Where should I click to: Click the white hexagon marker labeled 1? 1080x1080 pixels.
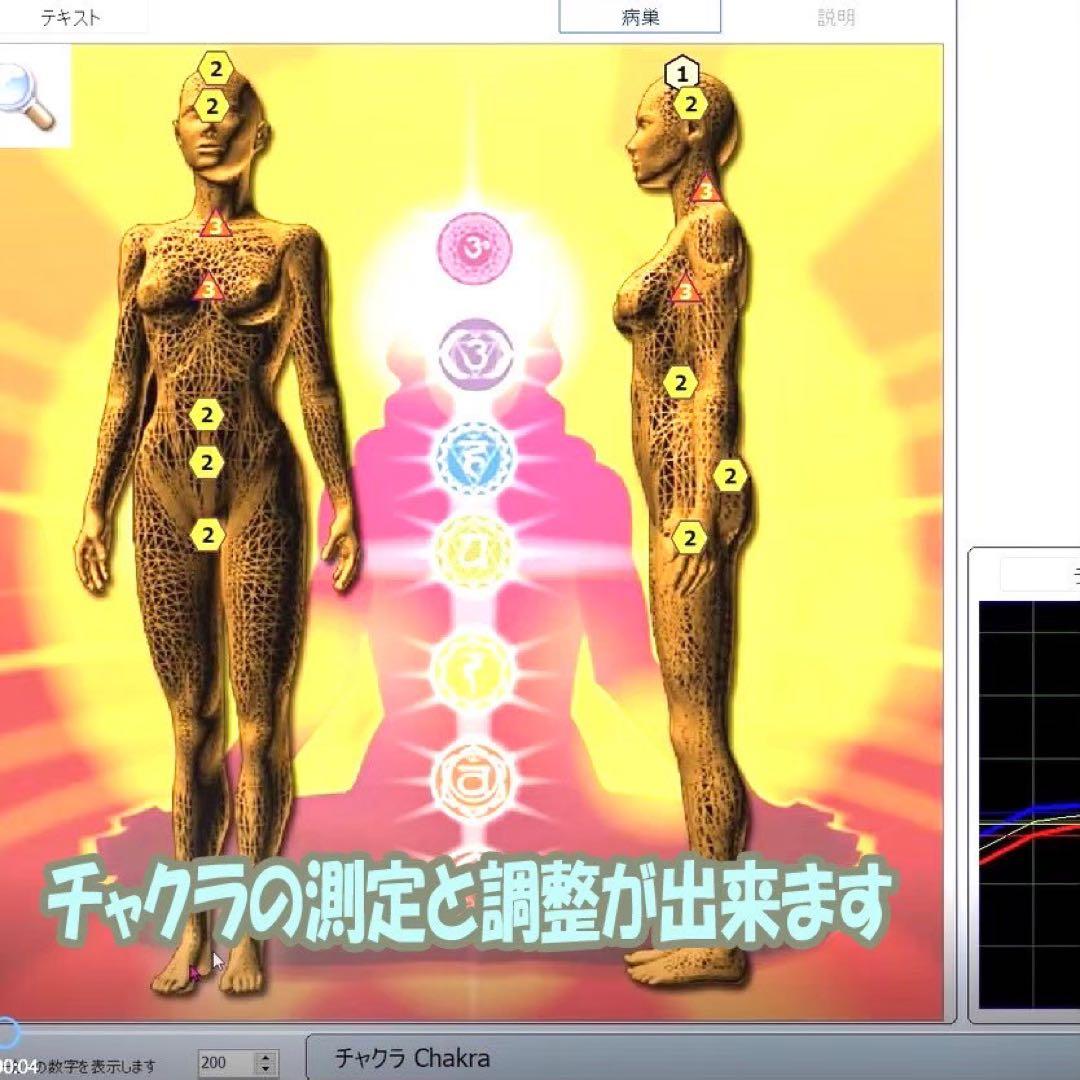[680, 72]
